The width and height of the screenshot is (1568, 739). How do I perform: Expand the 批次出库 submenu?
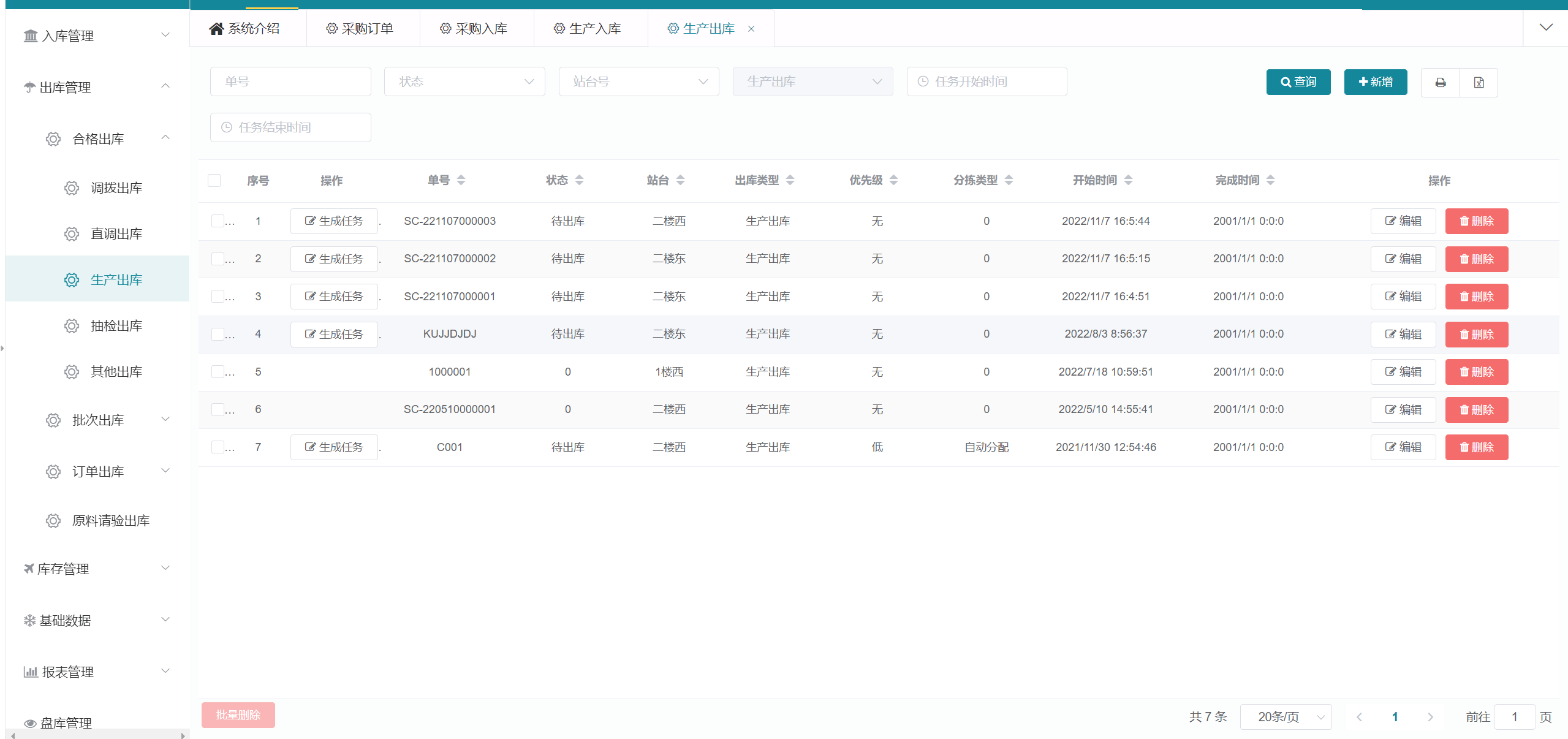coord(97,420)
